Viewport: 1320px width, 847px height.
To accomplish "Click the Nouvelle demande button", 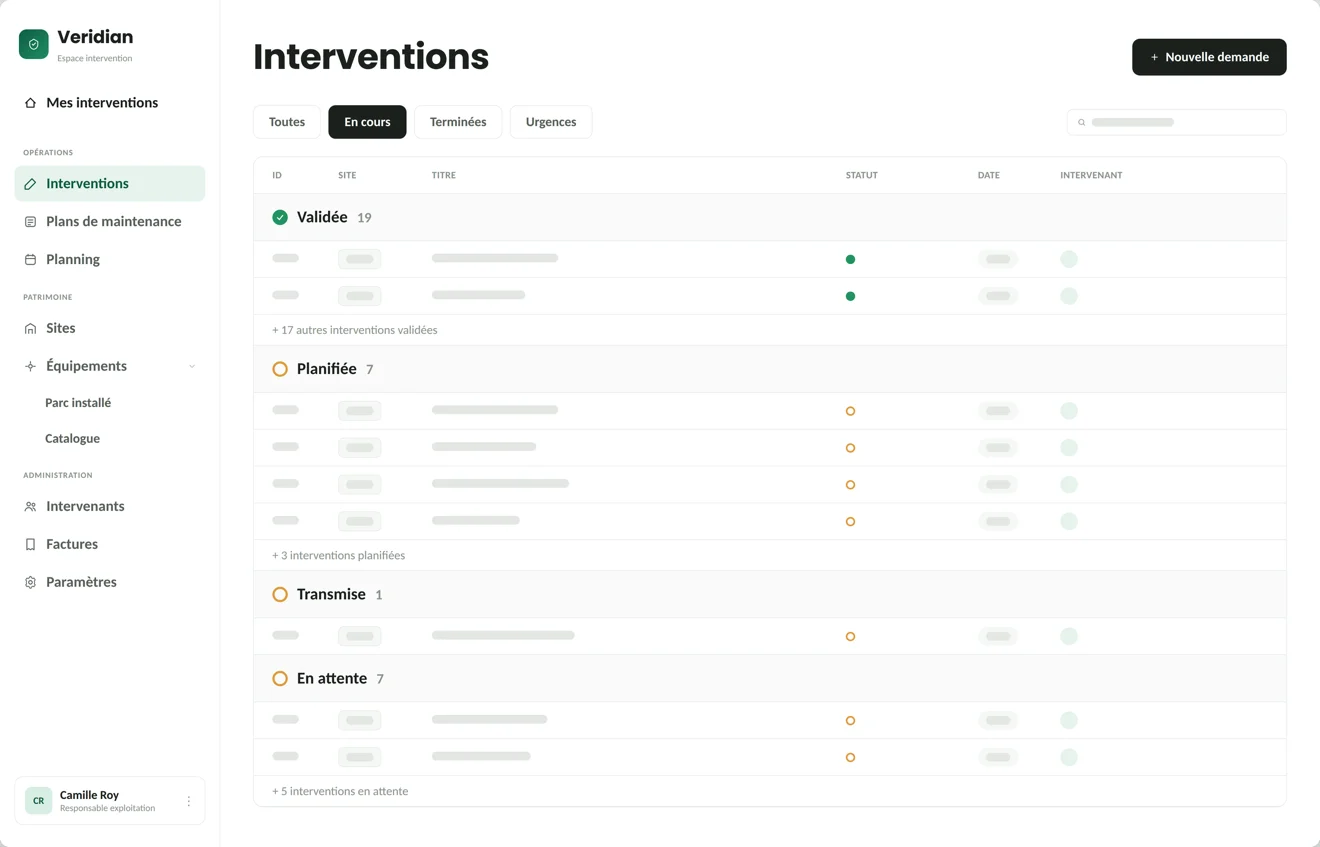I will (1209, 57).
